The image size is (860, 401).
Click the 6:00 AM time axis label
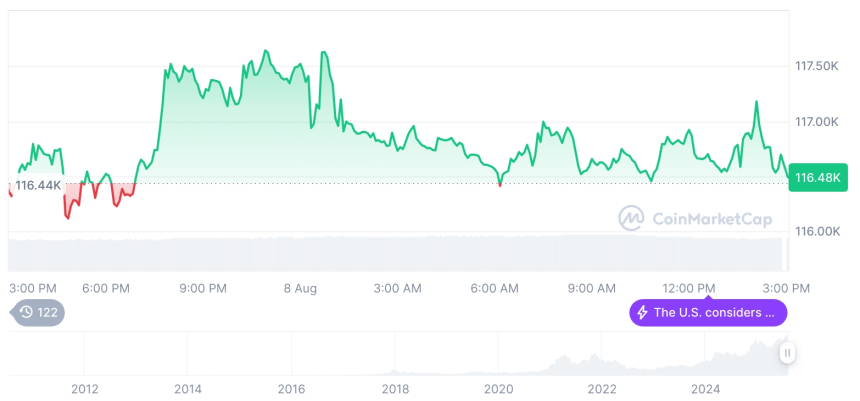[x=494, y=288]
